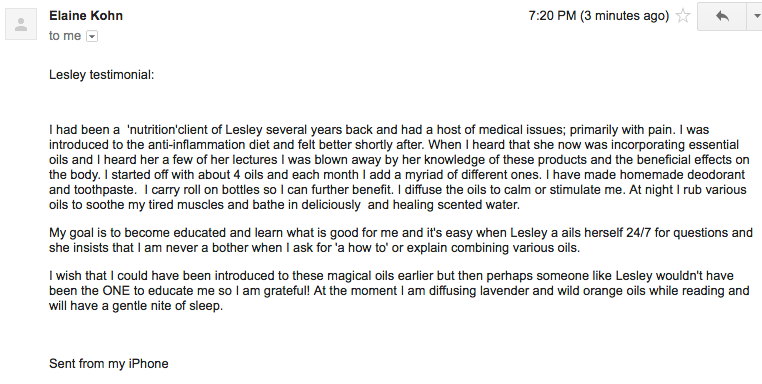Click "Sent from my iPhone" signature
762x384 pixels.
[x=109, y=364]
